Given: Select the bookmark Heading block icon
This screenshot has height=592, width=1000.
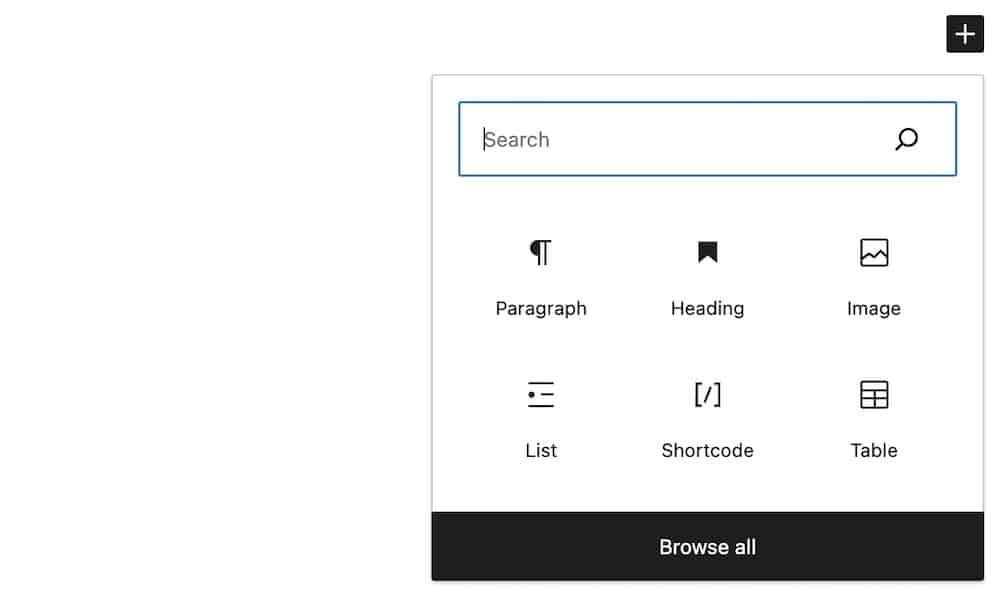Looking at the screenshot, I should coord(707,252).
